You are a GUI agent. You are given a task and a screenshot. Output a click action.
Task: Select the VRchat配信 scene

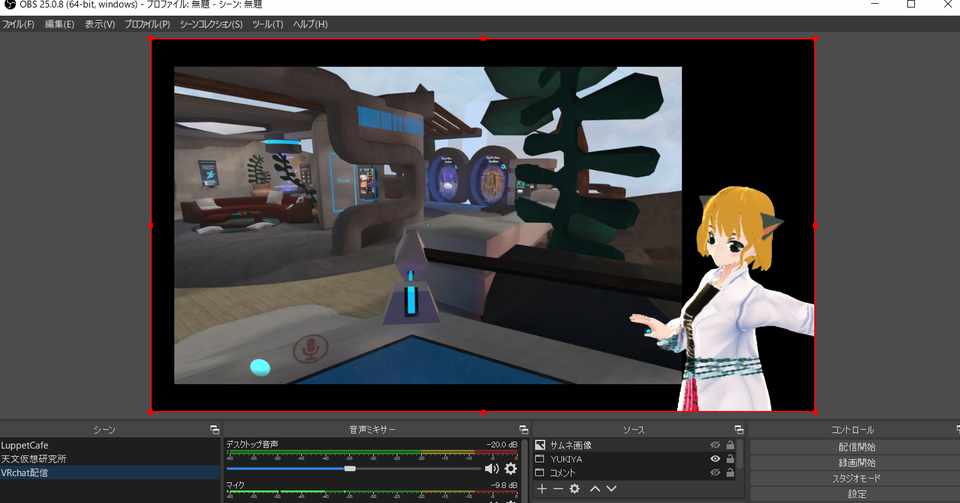110,473
